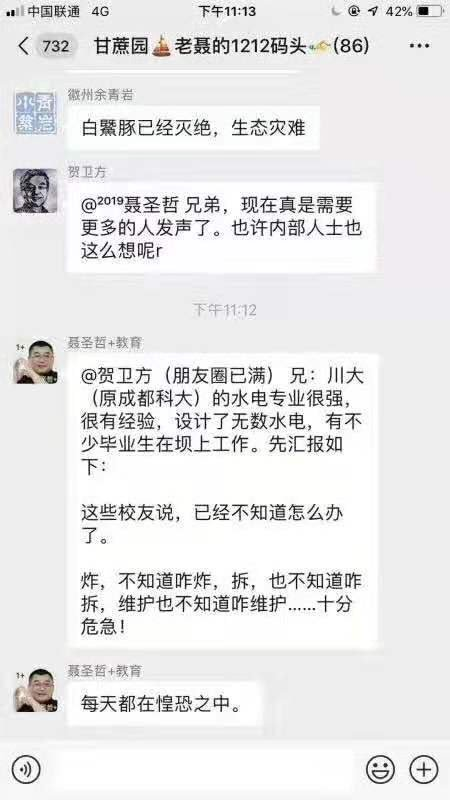This screenshot has height=800, width=450.
Task: Tap the battery indicator in status bar
Action: (429, 11)
